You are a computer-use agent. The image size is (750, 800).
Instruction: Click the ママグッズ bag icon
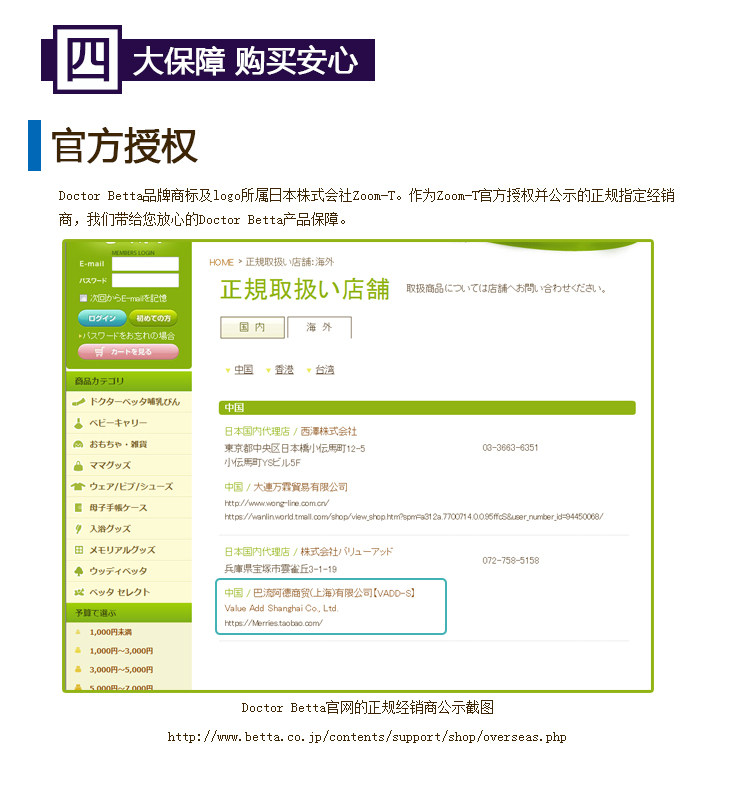point(78,465)
